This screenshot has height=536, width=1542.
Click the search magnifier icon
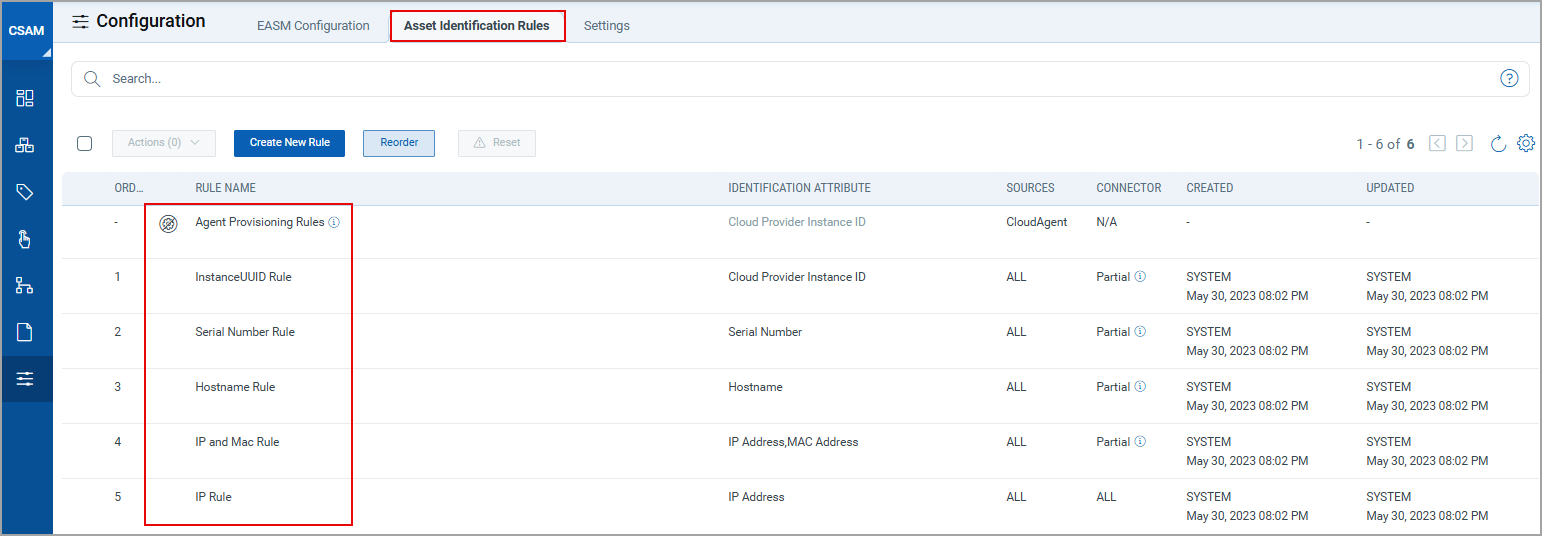[92, 79]
